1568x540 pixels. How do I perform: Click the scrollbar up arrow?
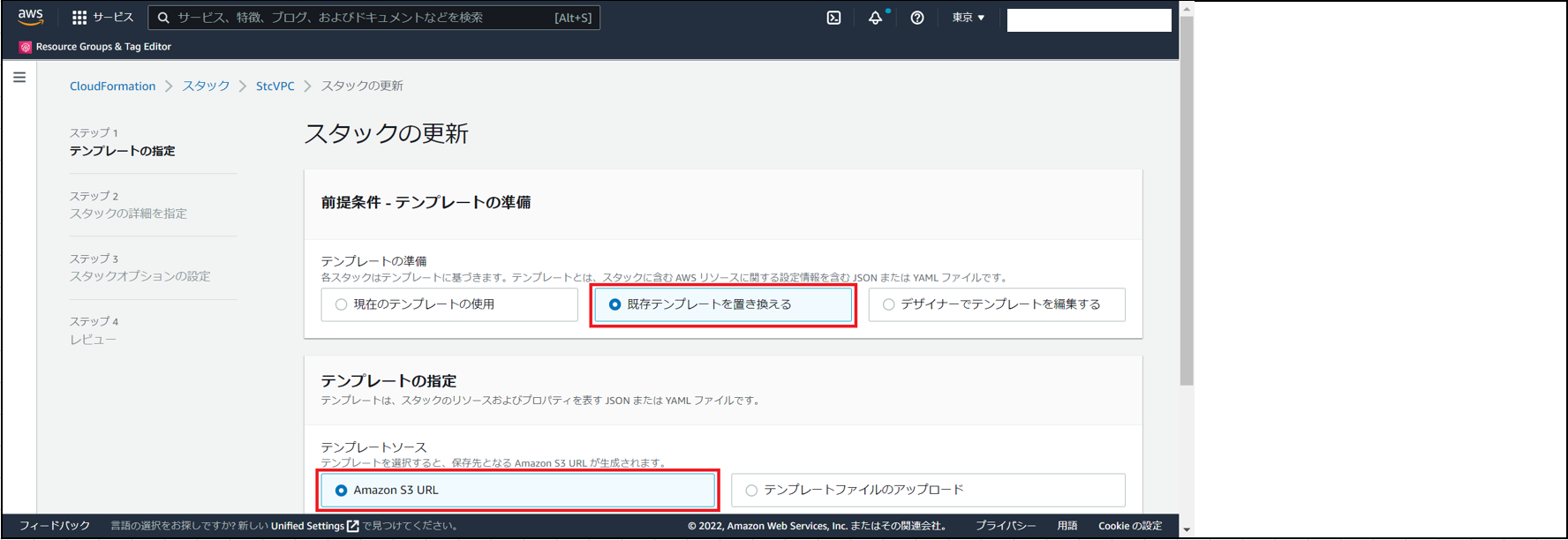(x=1187, y=9)
